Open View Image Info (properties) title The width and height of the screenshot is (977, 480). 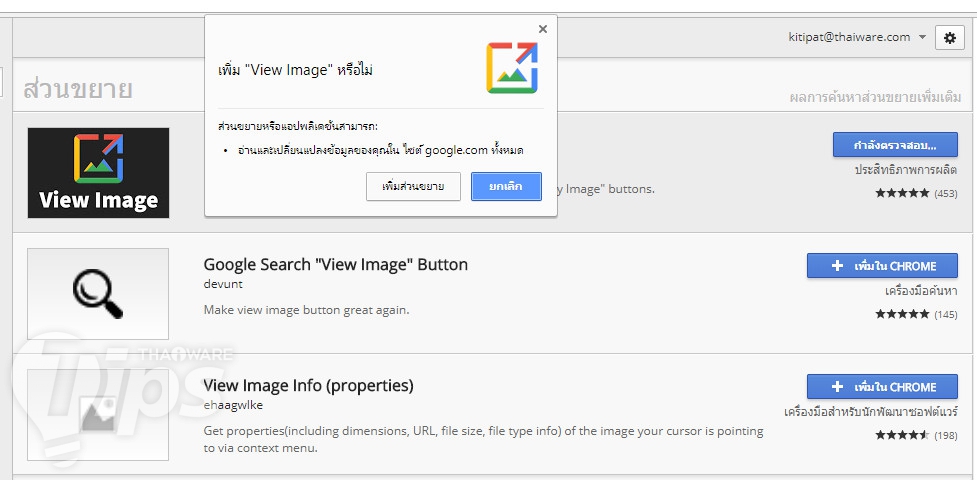[308, 385]
